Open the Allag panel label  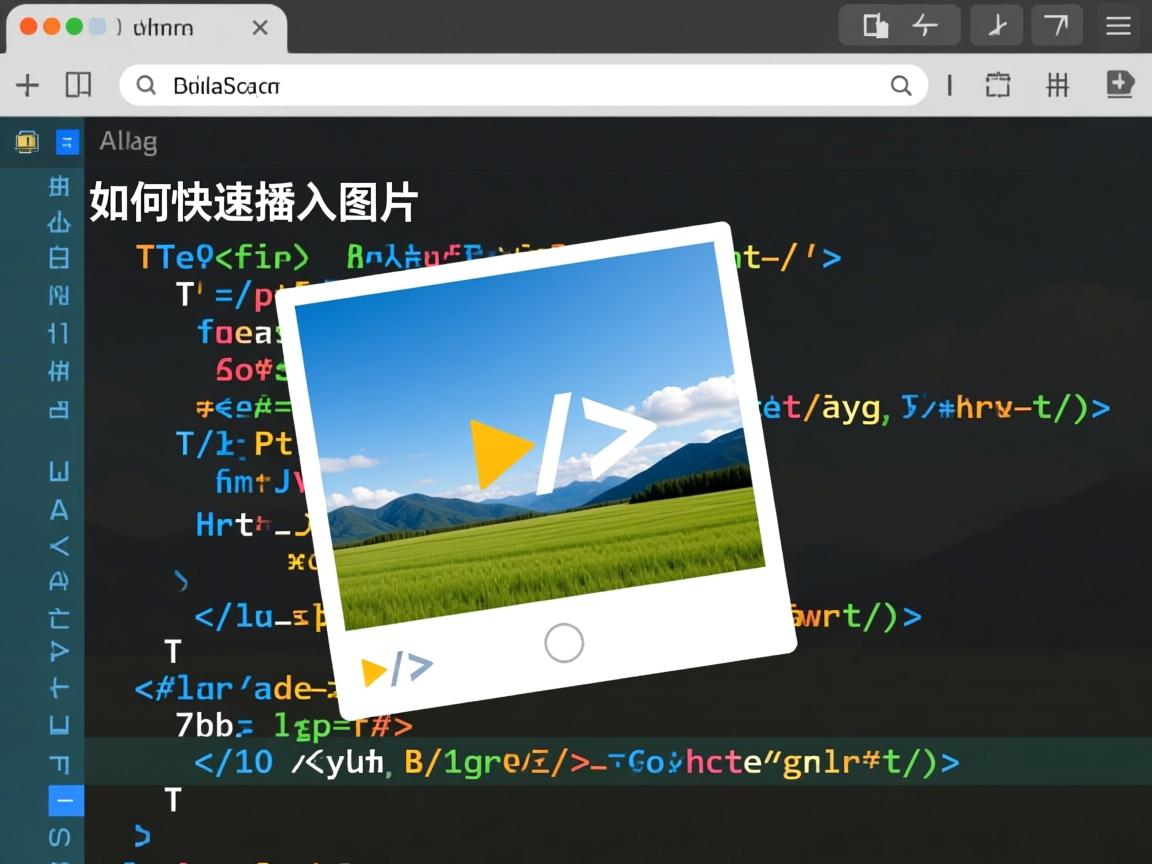pyautogui.click(x=128, y=142)
